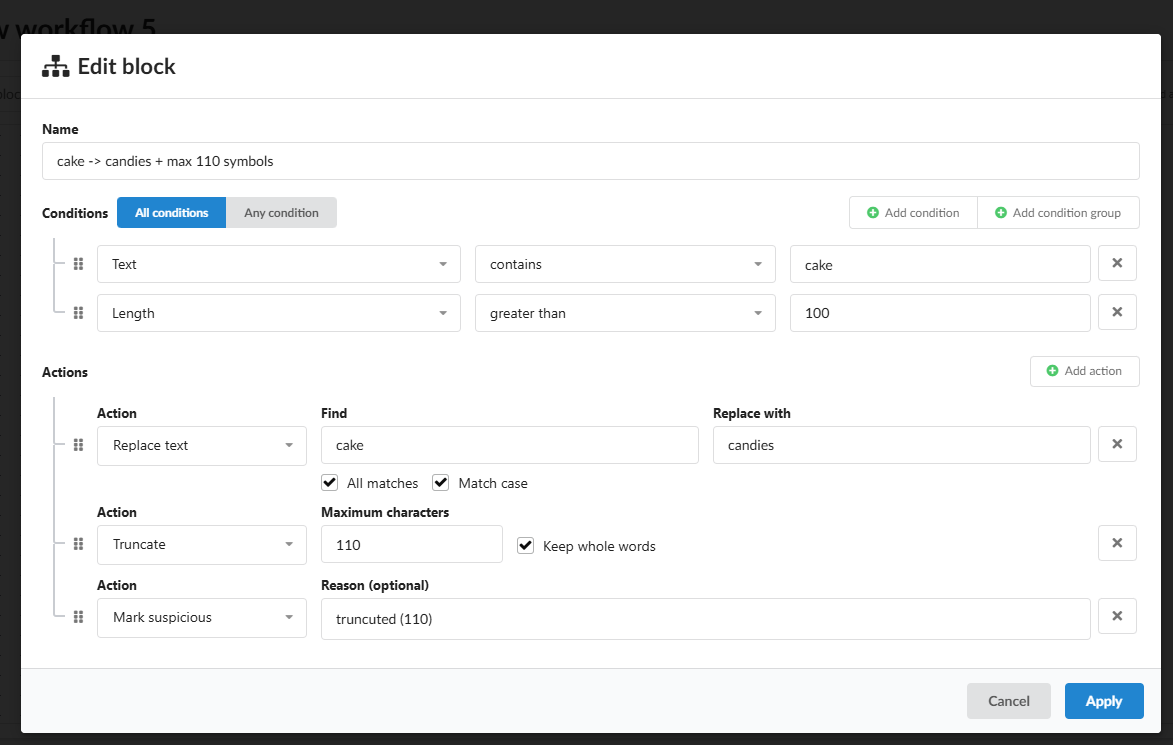Click the Length value field showing 100
The width and height of the screenshot is (1173, 745).
(x=940, y=313)
